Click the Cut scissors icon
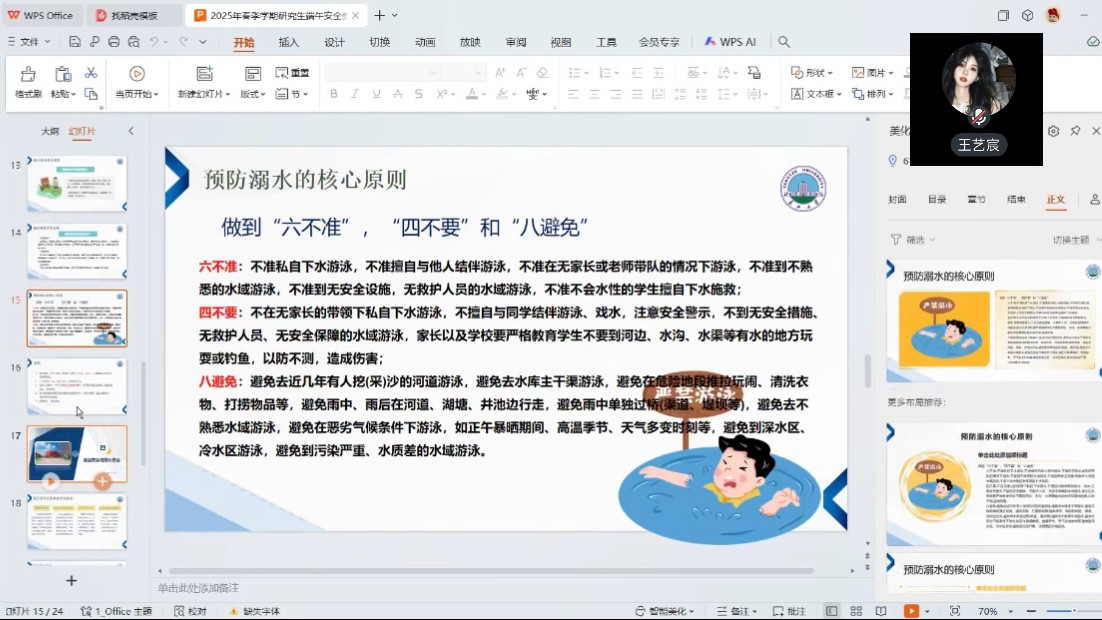 (91, 73)
